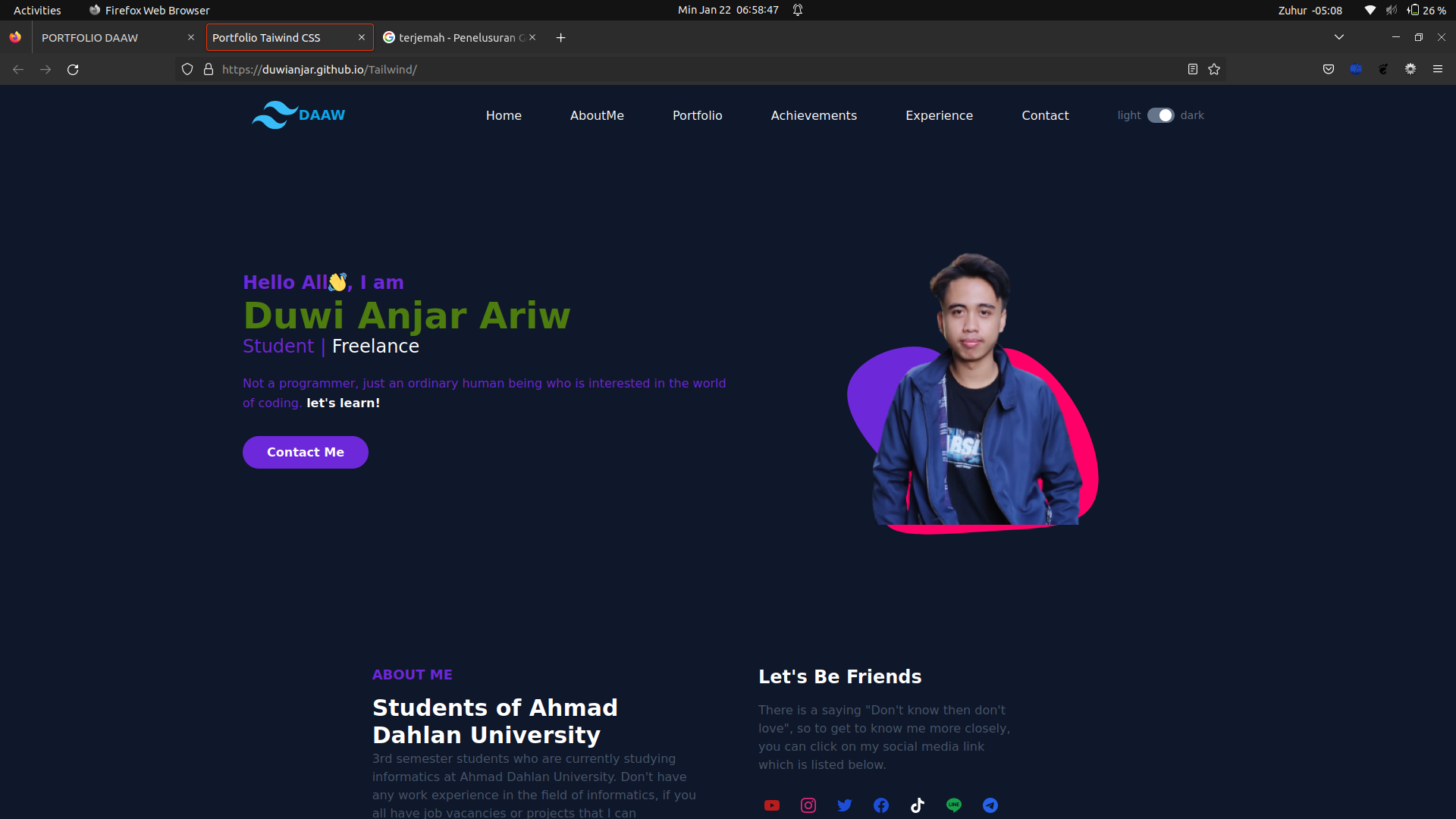Open the YouTube channel icon
Viewport: 1456px width, 819px height.
(772, 805)
